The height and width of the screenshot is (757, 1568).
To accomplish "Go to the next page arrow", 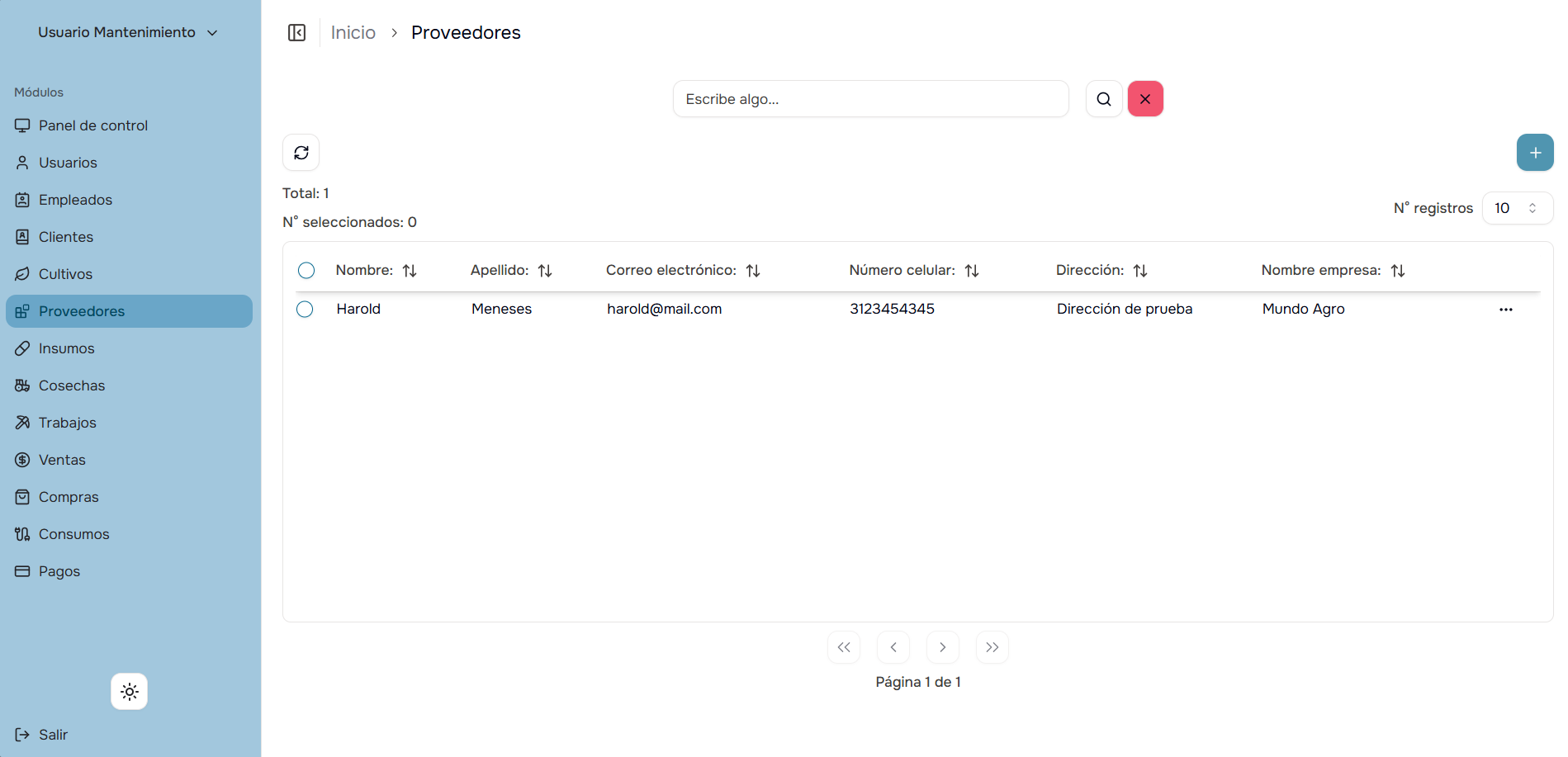I will point(942,647).
